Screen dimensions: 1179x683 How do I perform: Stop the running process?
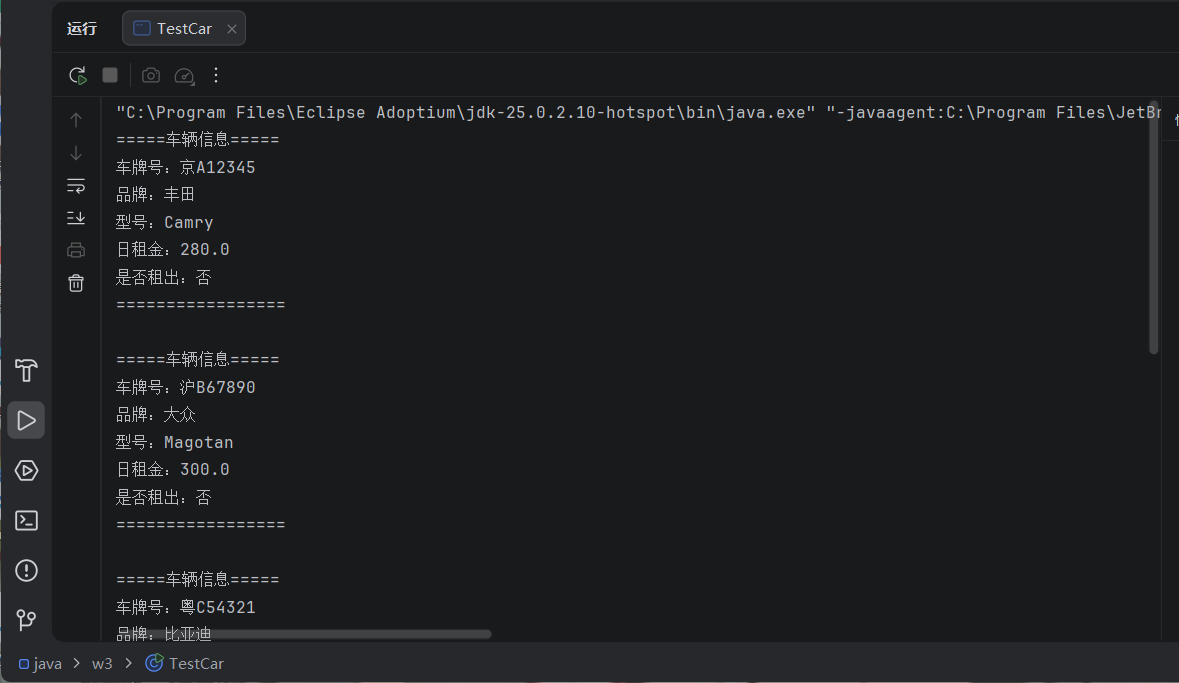[110, 75]
